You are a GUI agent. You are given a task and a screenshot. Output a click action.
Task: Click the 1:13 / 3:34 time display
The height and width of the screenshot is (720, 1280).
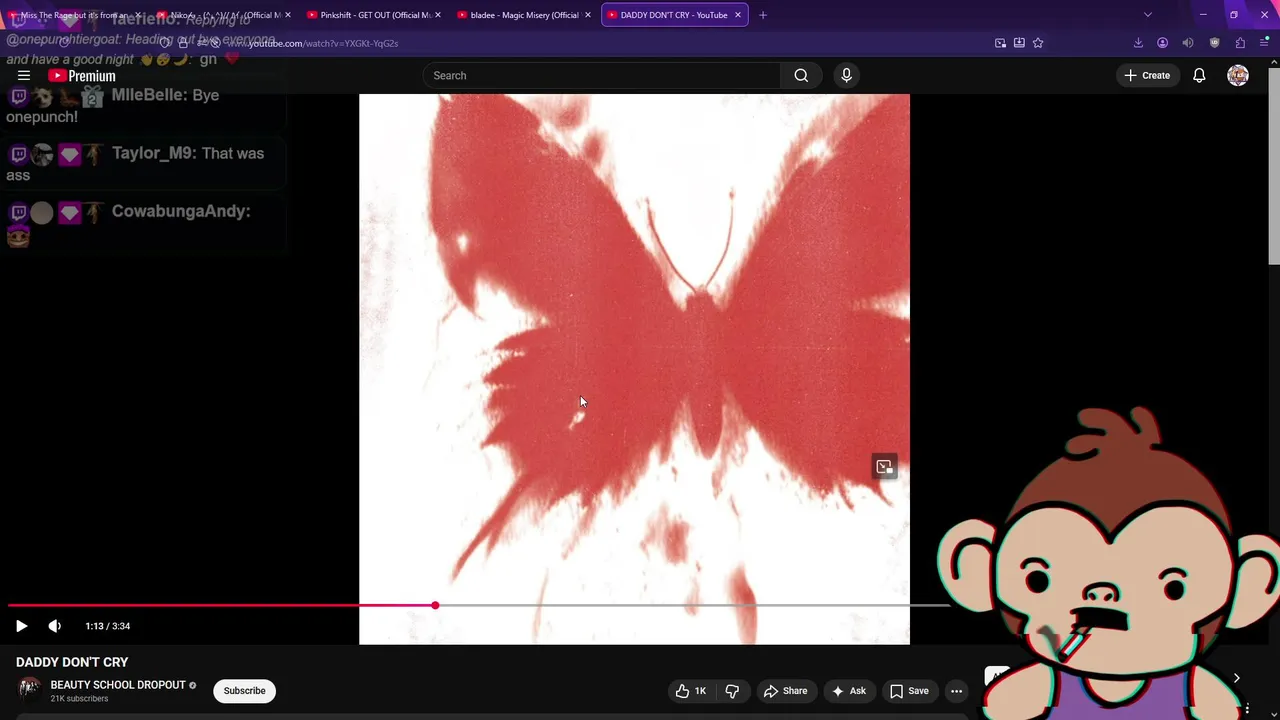point(108,626)
